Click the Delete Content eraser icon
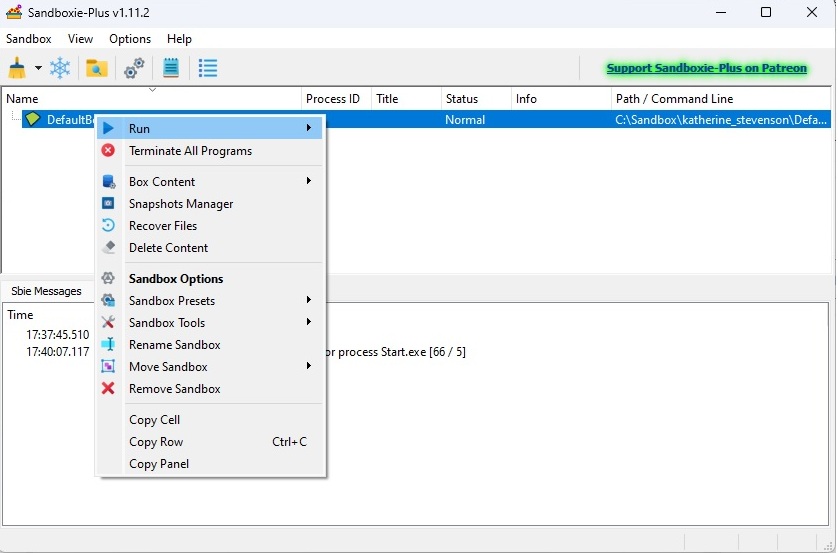The image size is (838, 553). [108, 248]
